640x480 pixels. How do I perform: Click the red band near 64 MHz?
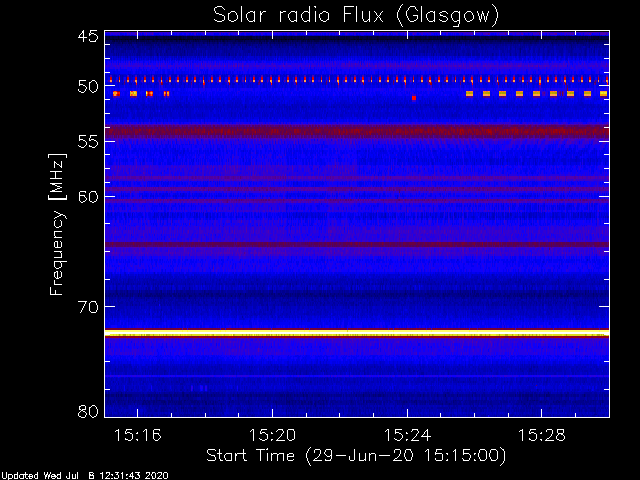pos(357,244)
